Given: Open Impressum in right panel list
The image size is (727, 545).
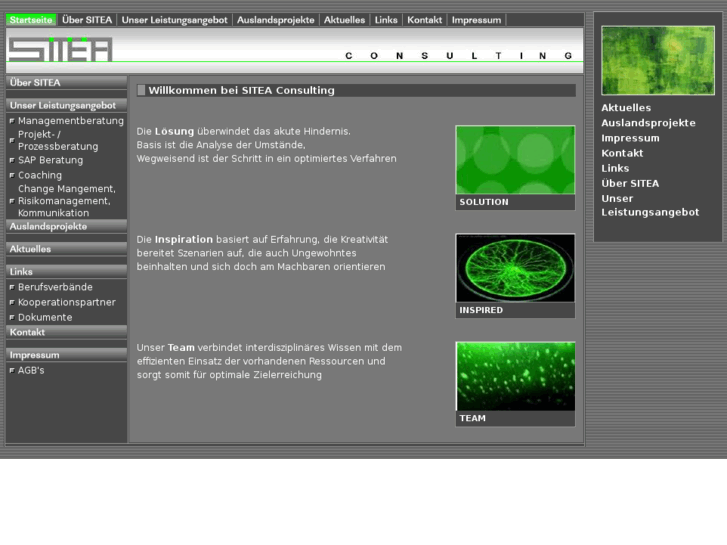Looking at the screenshot, I should tap(630, 138).
